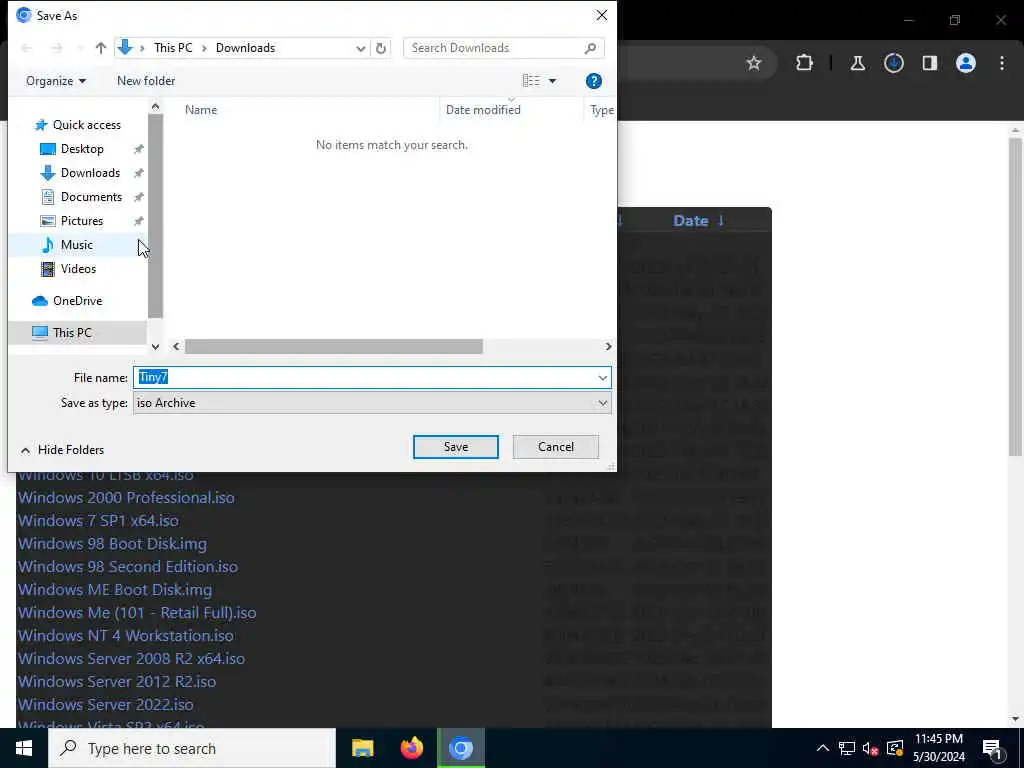This screenshot has width=1024, height=768.
Task: Open Videos folder in navigation pane
Action: [78, 269]
